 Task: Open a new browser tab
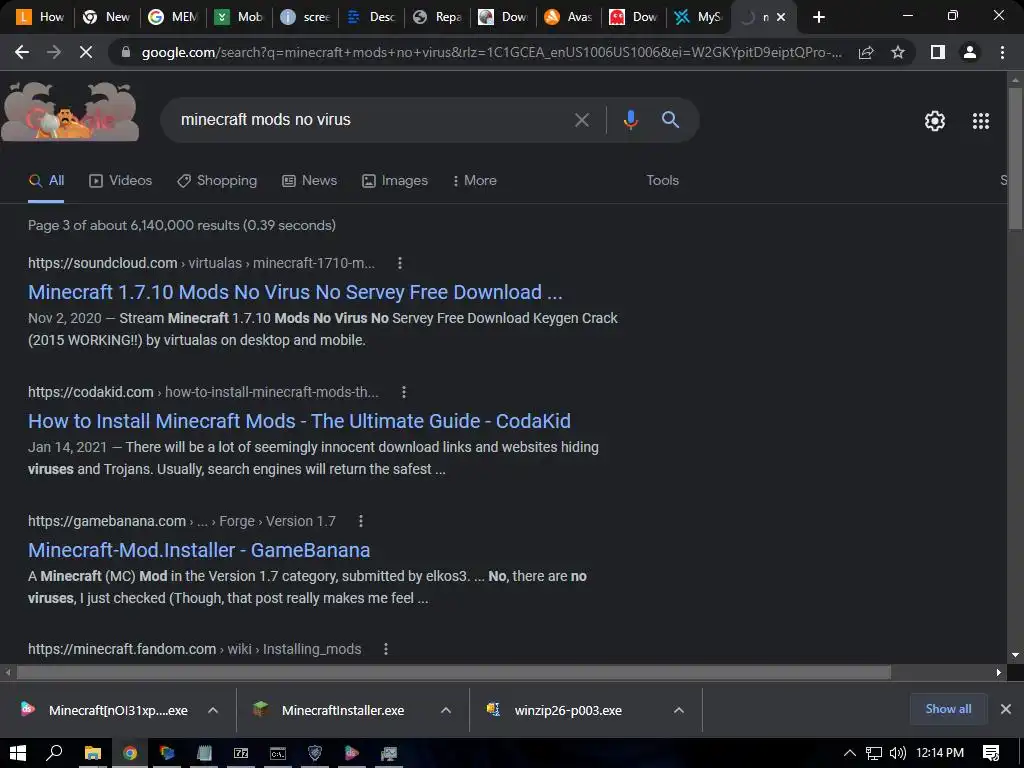[819, 17]
